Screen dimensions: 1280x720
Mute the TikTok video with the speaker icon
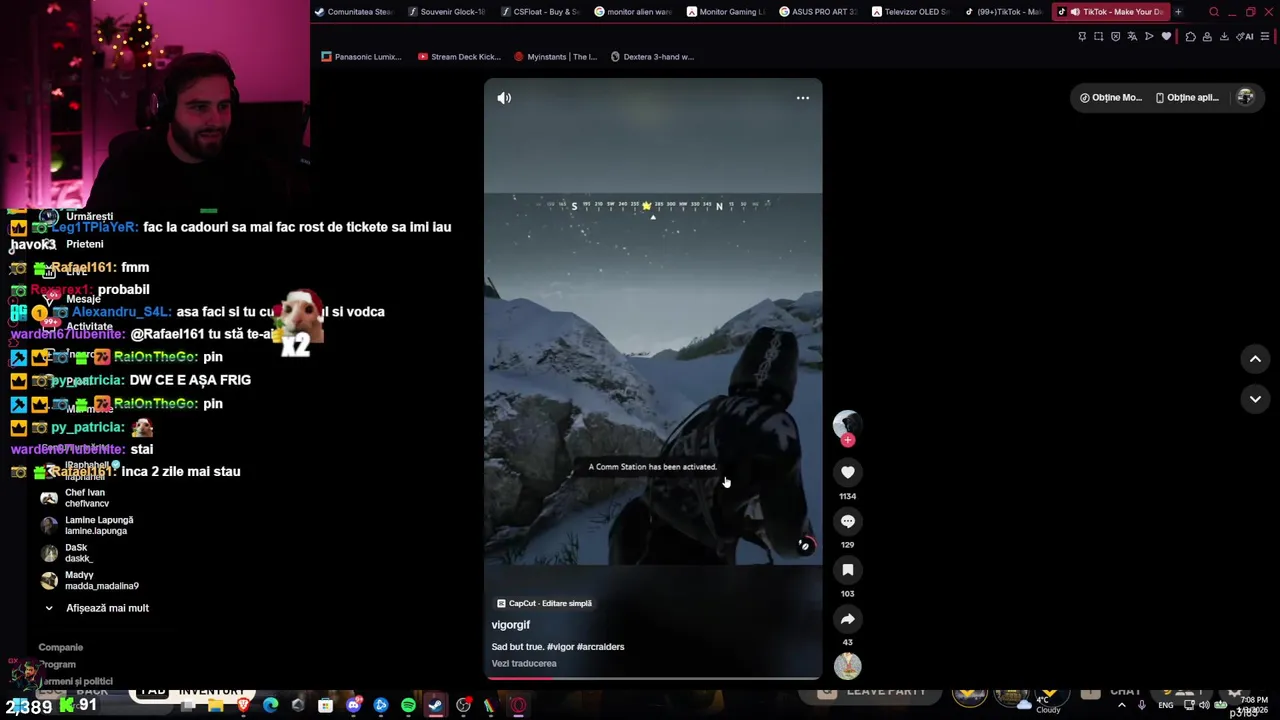504,98
